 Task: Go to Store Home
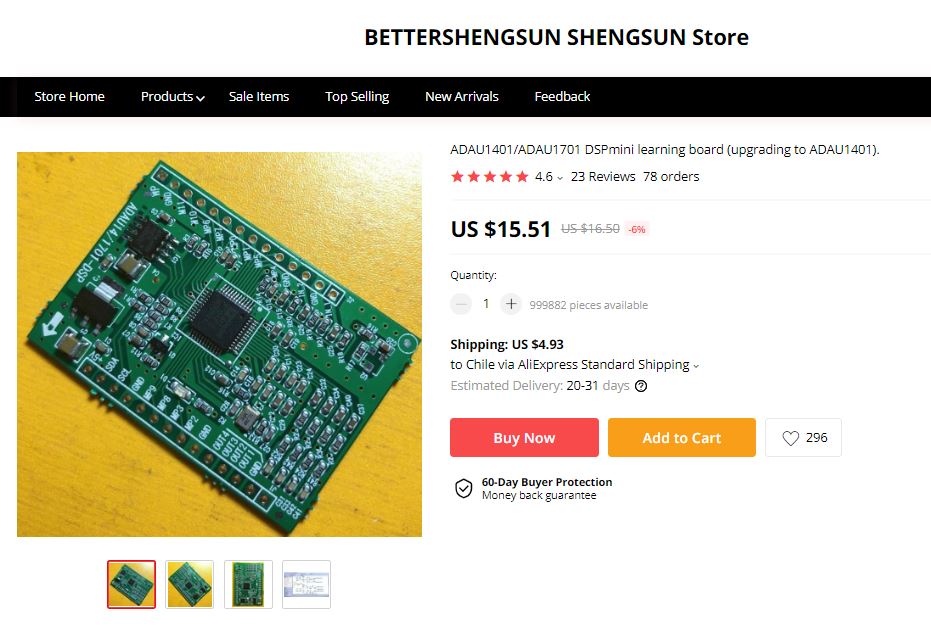(69, 97)
